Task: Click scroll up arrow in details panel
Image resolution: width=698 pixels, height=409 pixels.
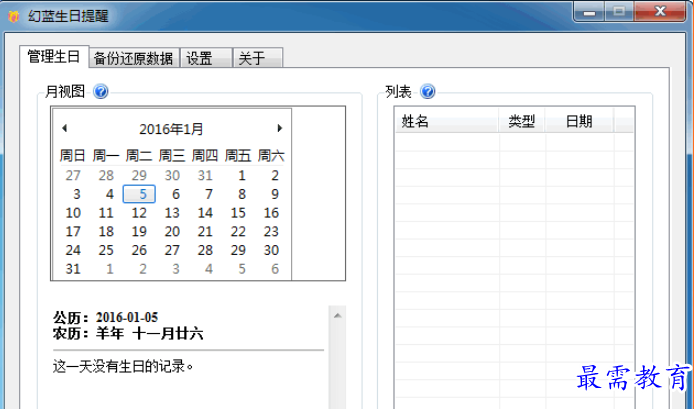Action: click(x=338, y=315)
